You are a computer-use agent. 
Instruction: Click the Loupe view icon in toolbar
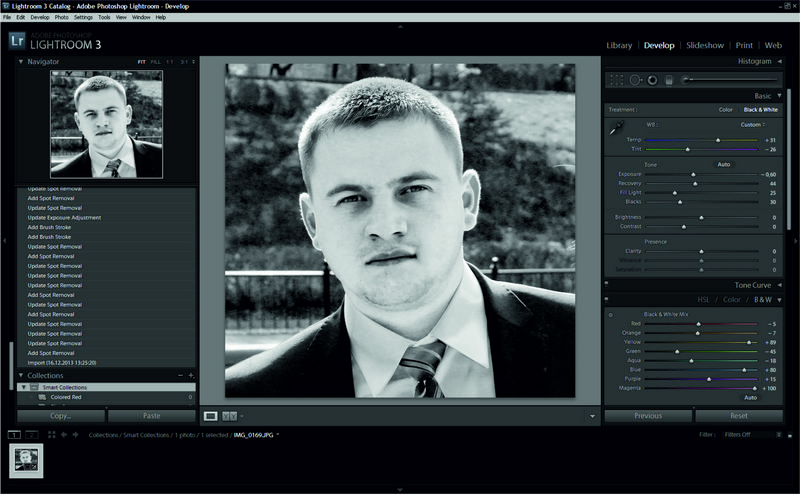point(211,415)
